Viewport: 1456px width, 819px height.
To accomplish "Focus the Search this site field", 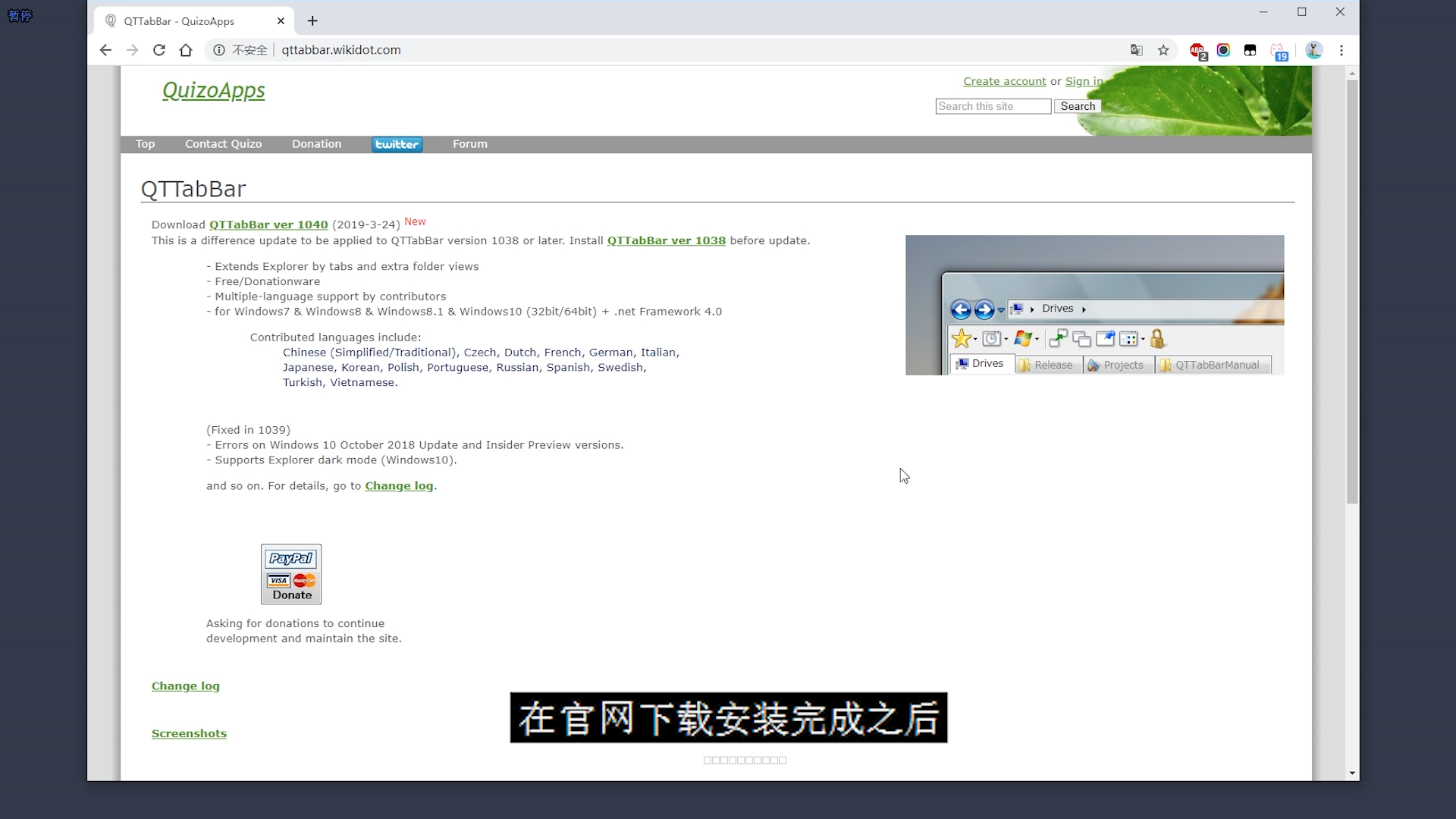I will coord(993,106).
